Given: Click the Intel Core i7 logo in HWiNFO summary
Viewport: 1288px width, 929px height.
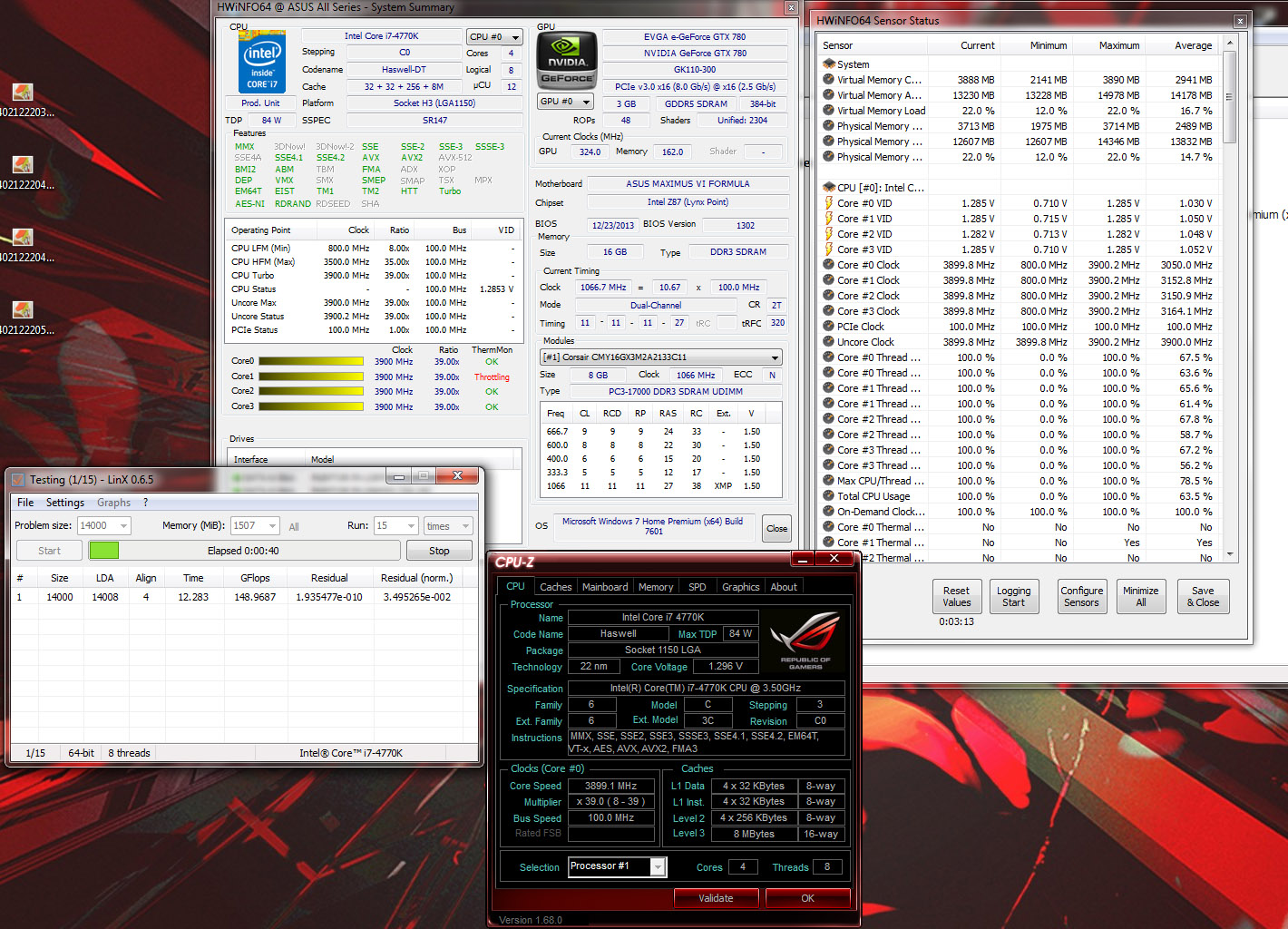Looking at the screenshot, I should pyautogui.click(x=263, y=61).
